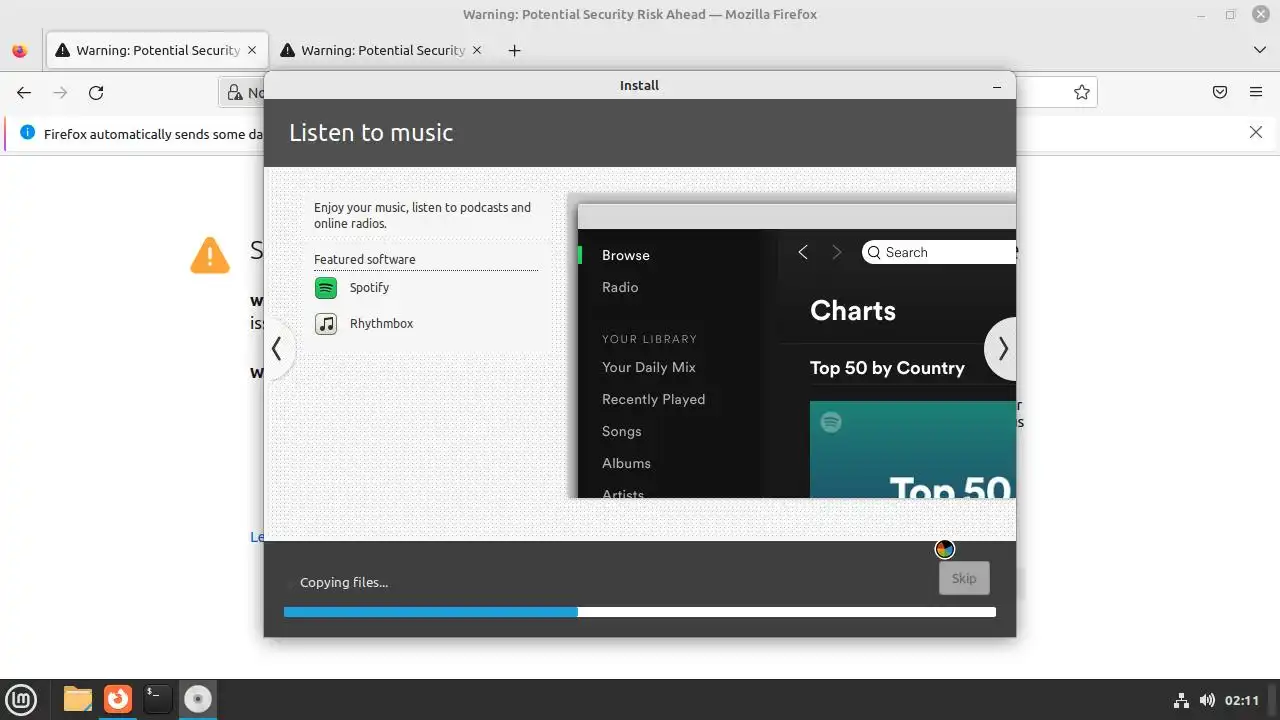Click the Spotify slideshow screenshot
Image resolution: width=1280 pixels, height=720 pixels.
(792, 346)
